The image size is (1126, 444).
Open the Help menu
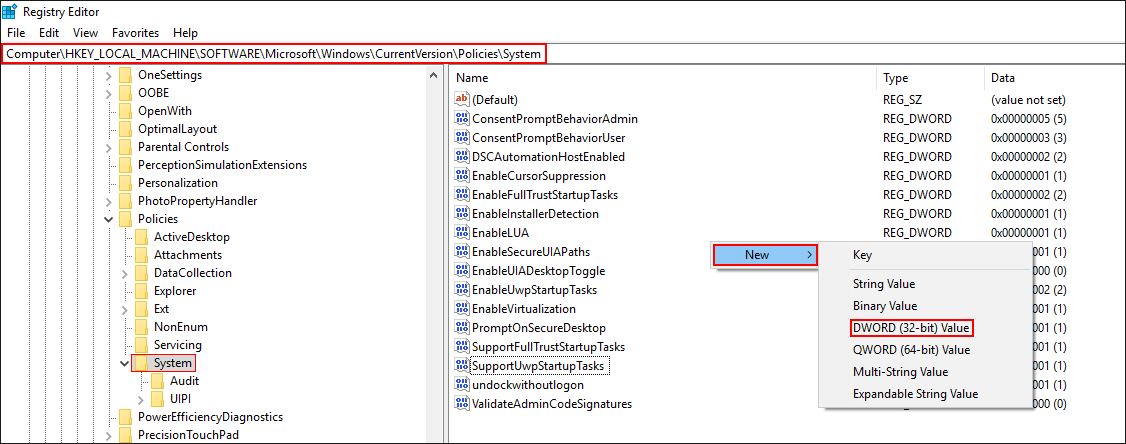(x=185, y=33)
